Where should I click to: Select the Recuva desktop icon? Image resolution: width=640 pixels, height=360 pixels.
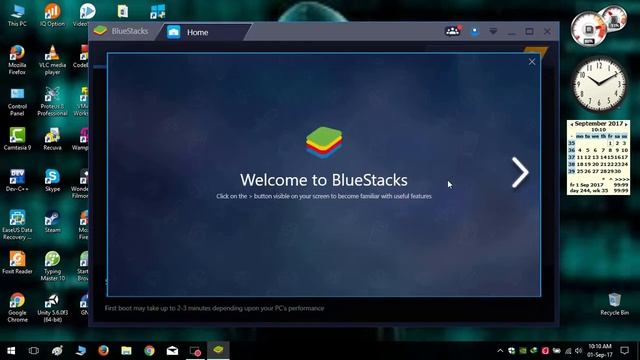click(52, 139)
